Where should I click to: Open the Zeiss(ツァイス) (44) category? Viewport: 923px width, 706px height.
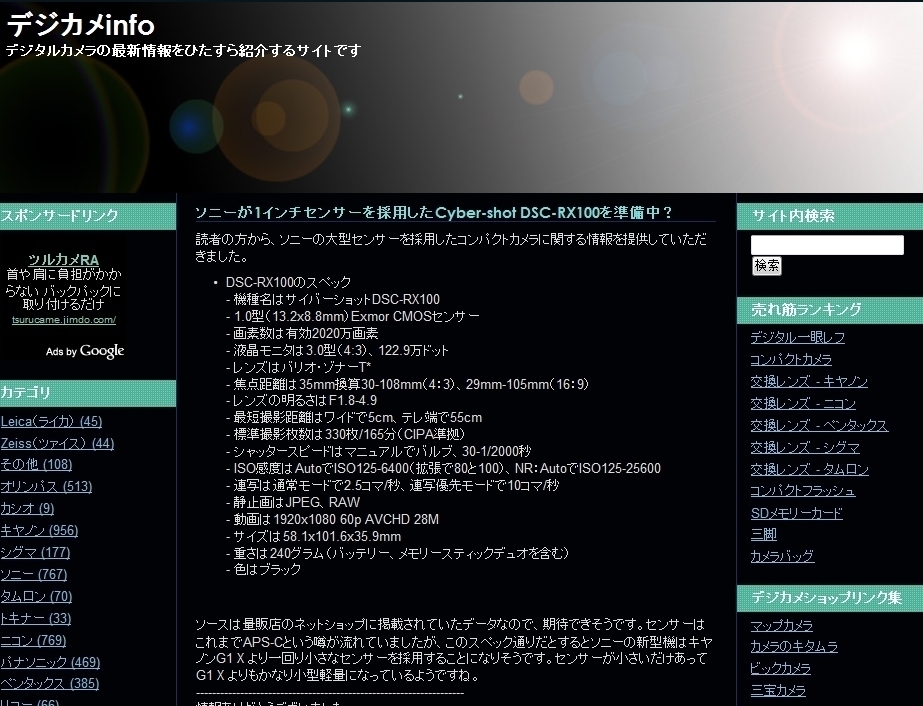pyautogui.click(x=57, y=443)
